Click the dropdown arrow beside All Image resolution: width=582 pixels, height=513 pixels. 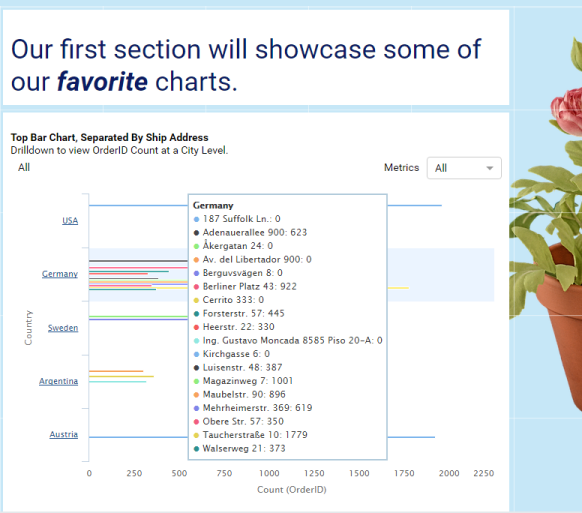[x=490, y=168]
